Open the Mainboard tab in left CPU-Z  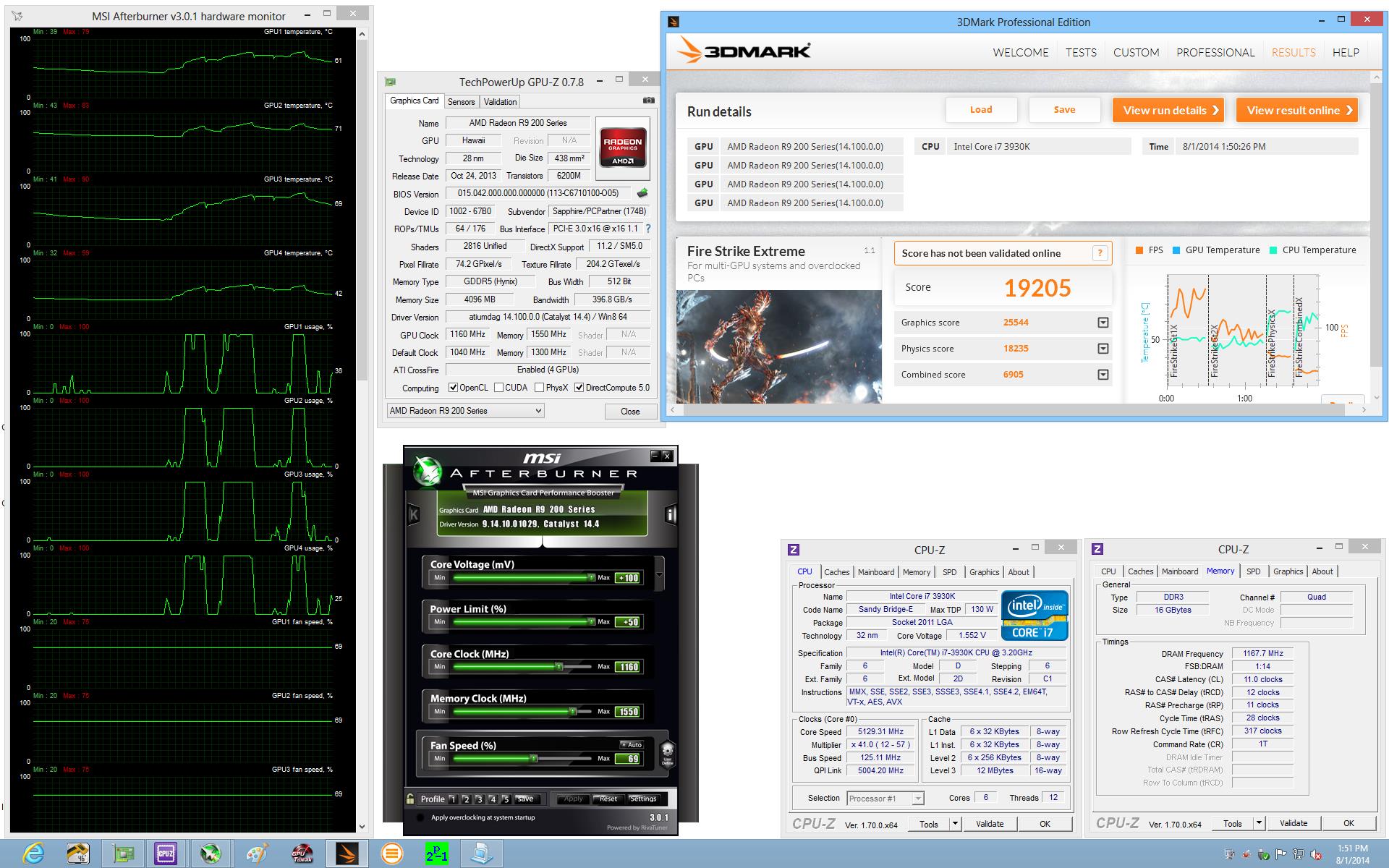pos(875,572)
